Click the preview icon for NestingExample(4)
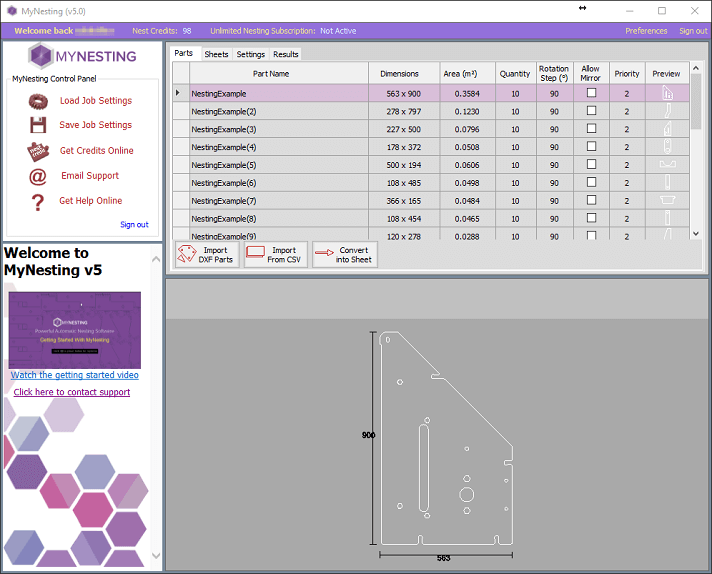Image resolution: width=712 pixels, height=574 pixels. tap(667, 147)
